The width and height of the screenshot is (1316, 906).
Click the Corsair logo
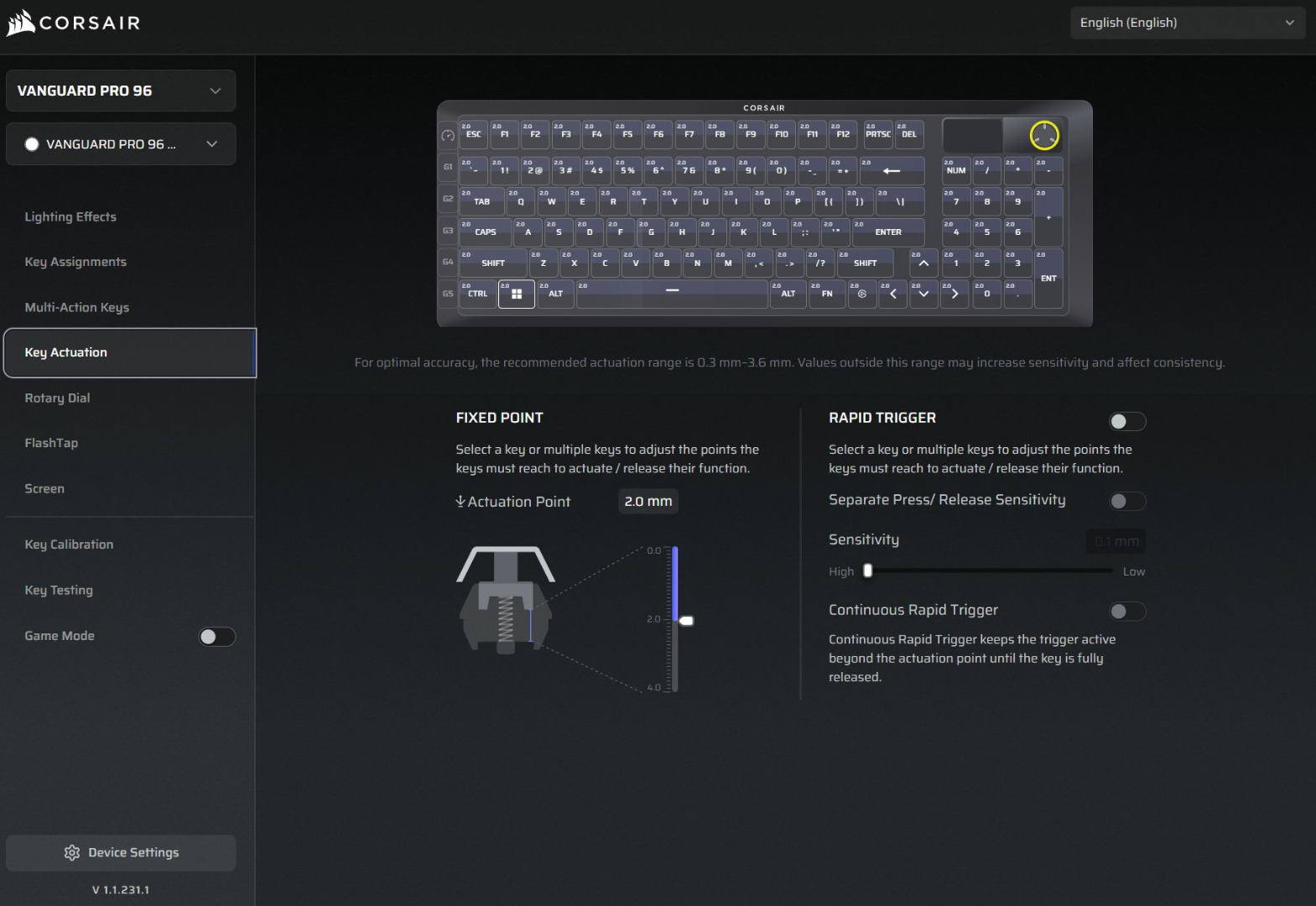73,23
